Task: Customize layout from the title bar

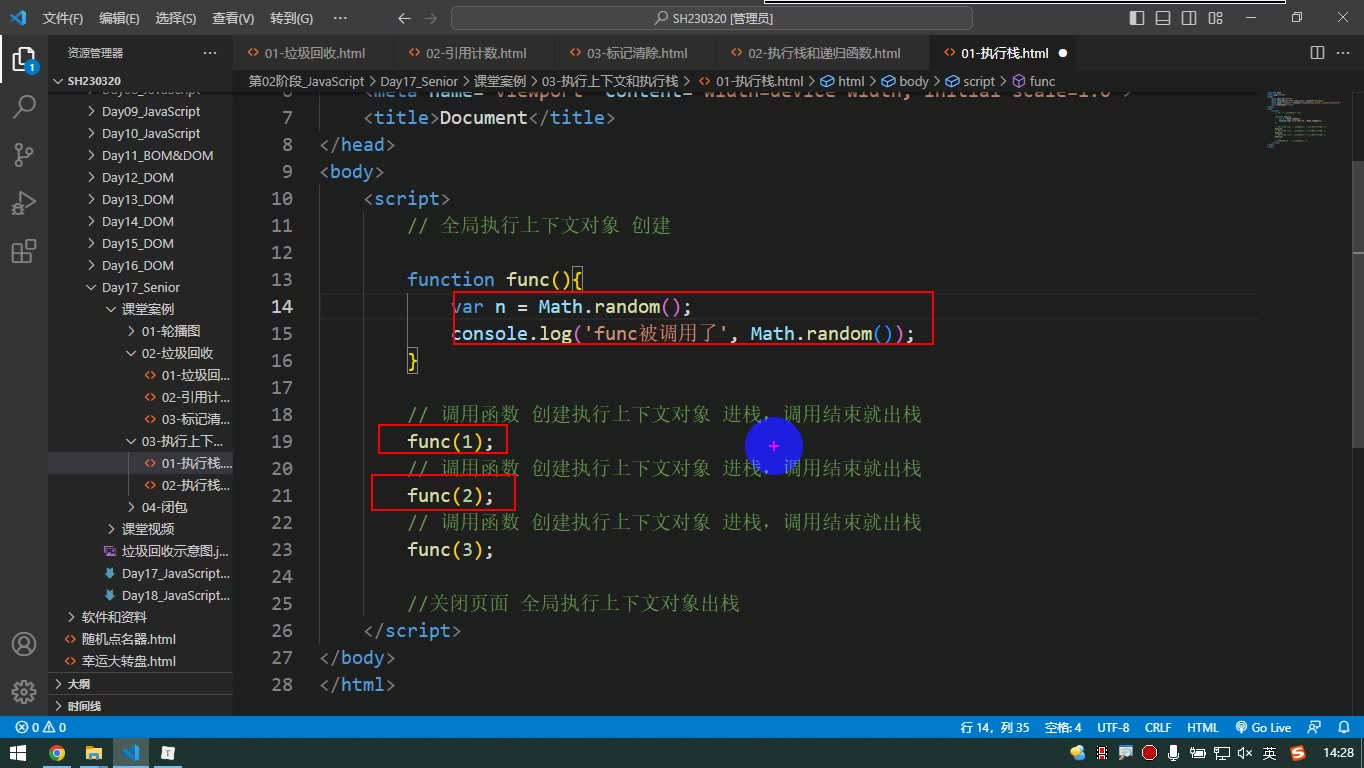Action: [1217, 18]
